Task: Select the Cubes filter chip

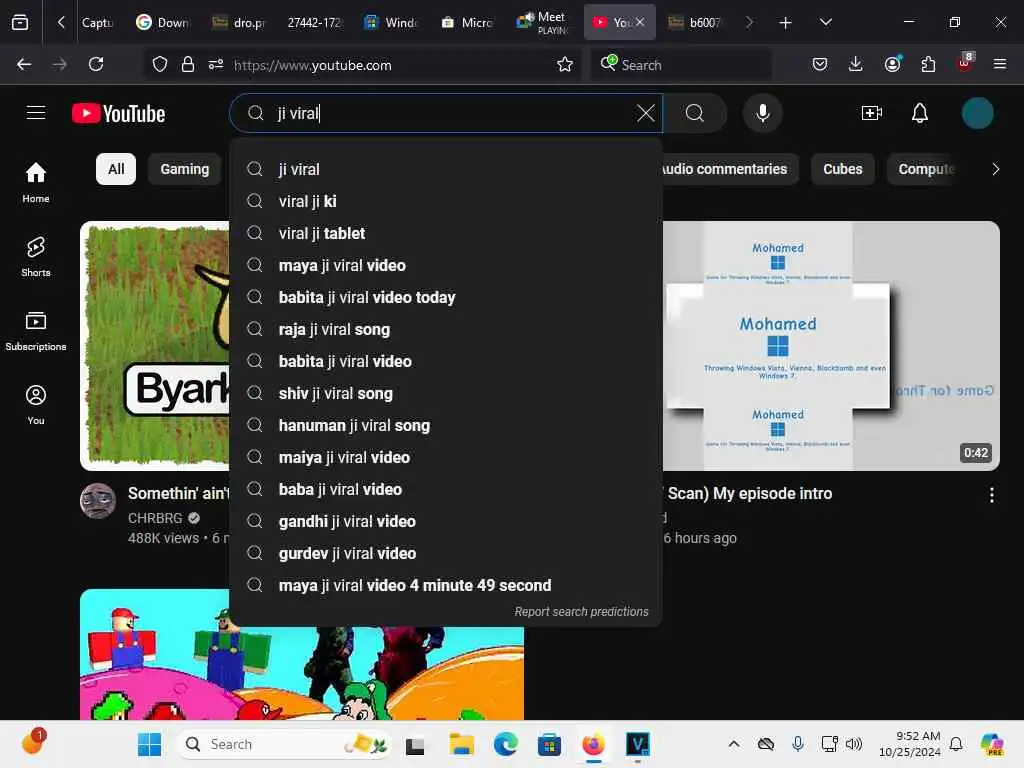Action: tap(842, 169)
